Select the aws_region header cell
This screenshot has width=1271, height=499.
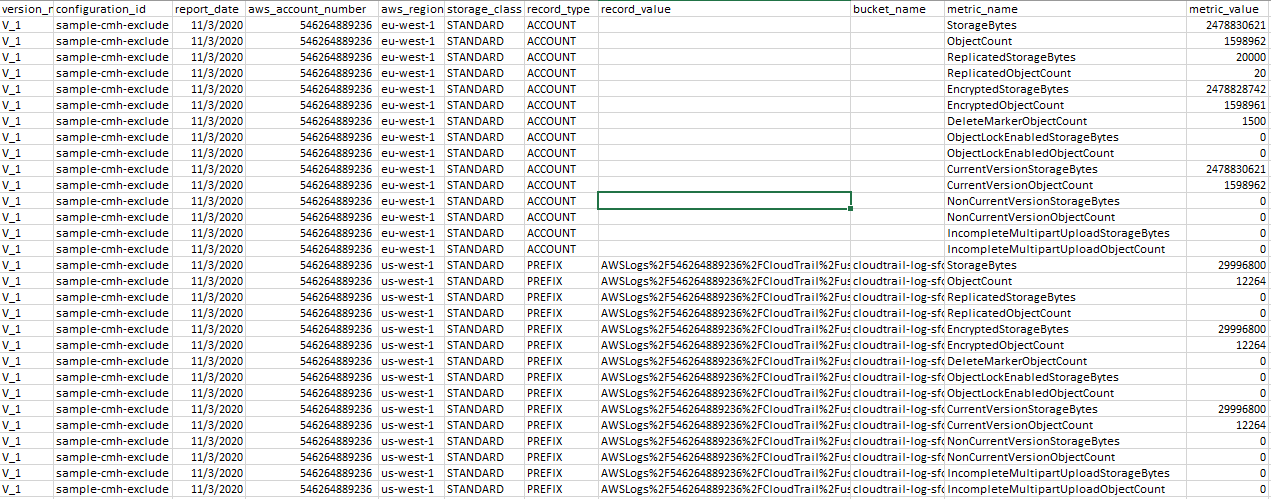click(410, 9)
